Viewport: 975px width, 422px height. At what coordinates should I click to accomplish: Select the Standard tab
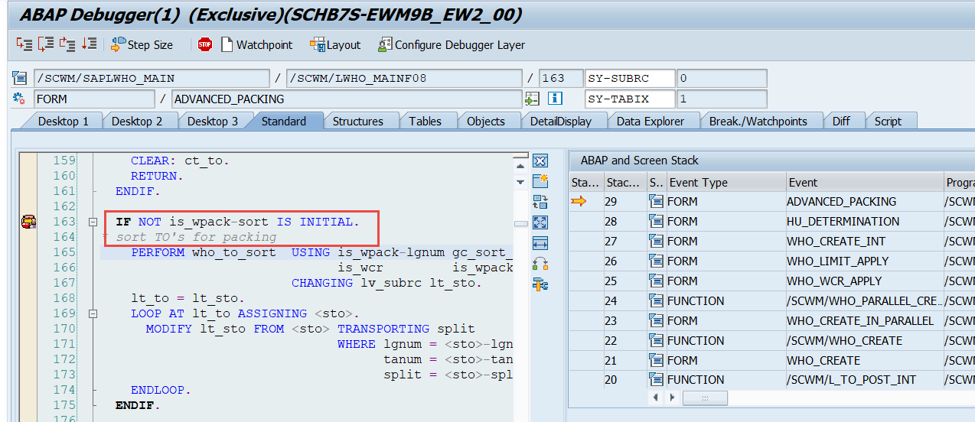(x=284, y=121)
